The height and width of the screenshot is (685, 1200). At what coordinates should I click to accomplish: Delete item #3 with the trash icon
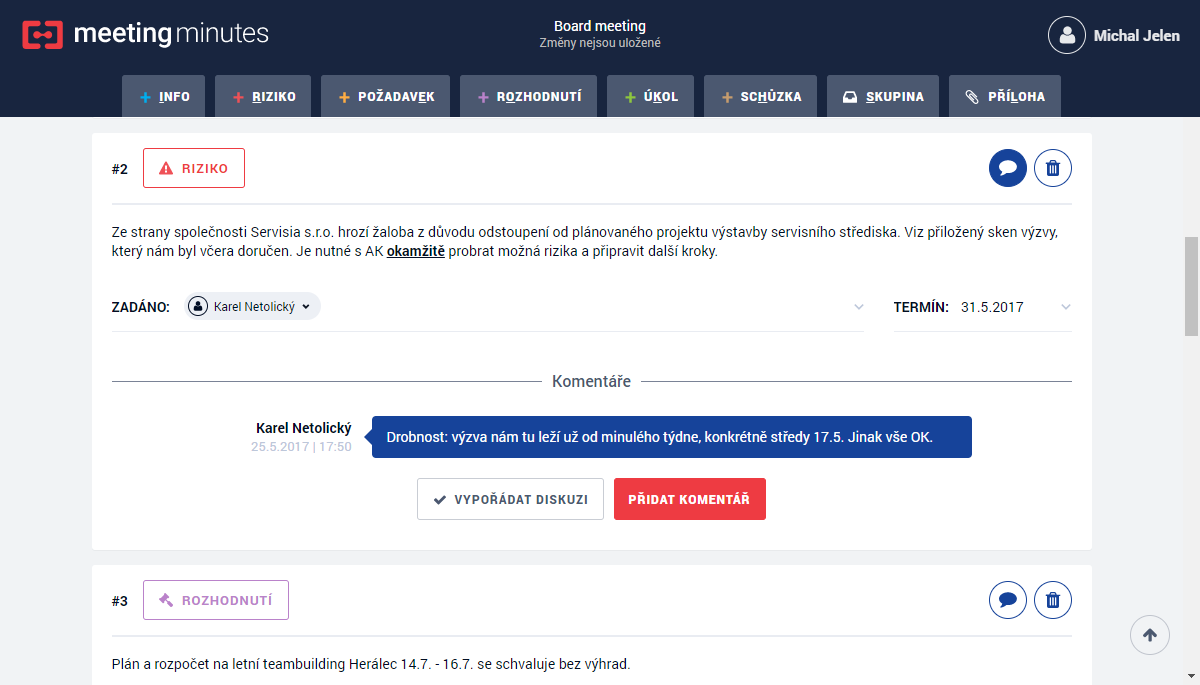click(1053, 600)
